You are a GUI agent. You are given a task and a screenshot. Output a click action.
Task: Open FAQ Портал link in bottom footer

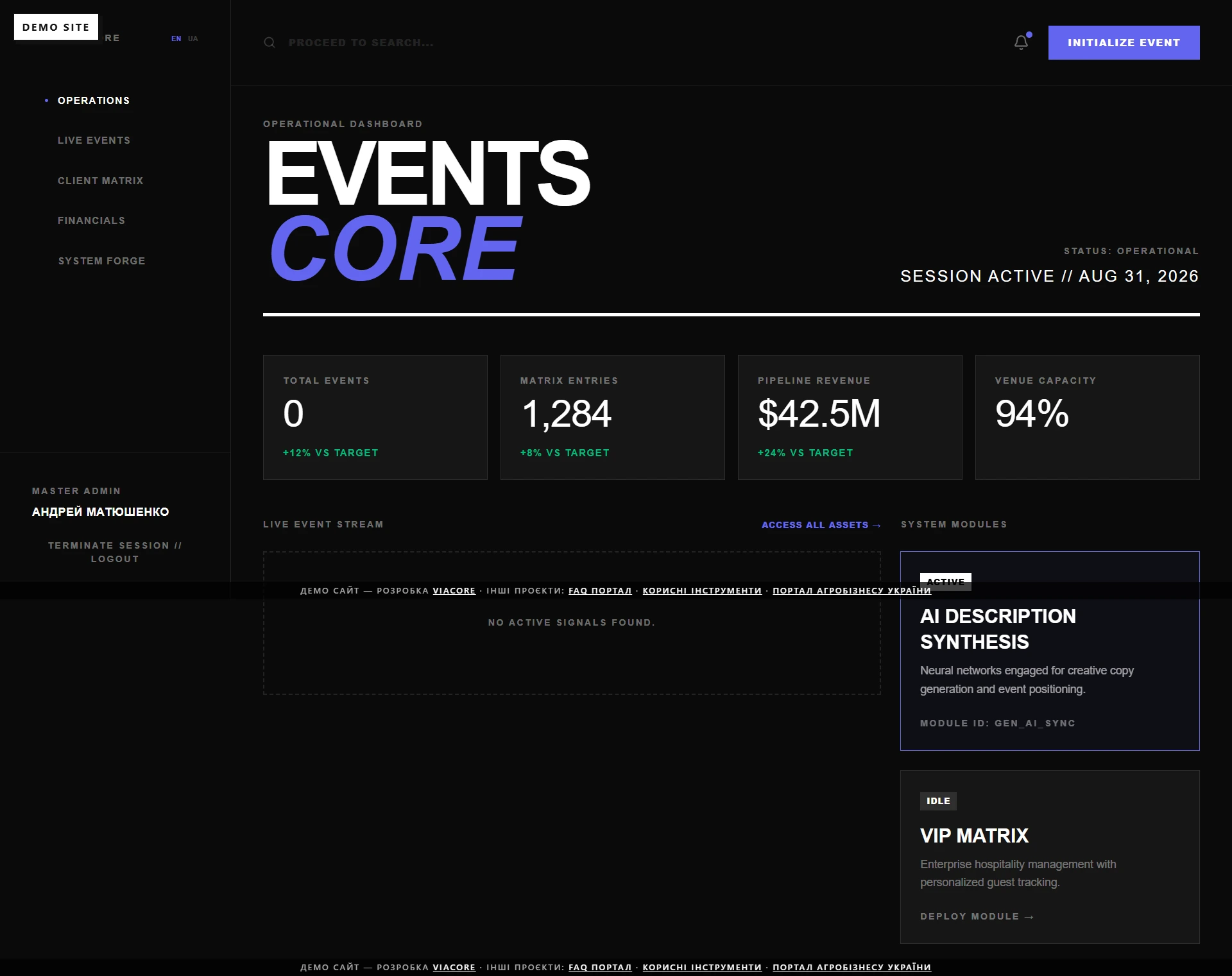pos(600,967)
